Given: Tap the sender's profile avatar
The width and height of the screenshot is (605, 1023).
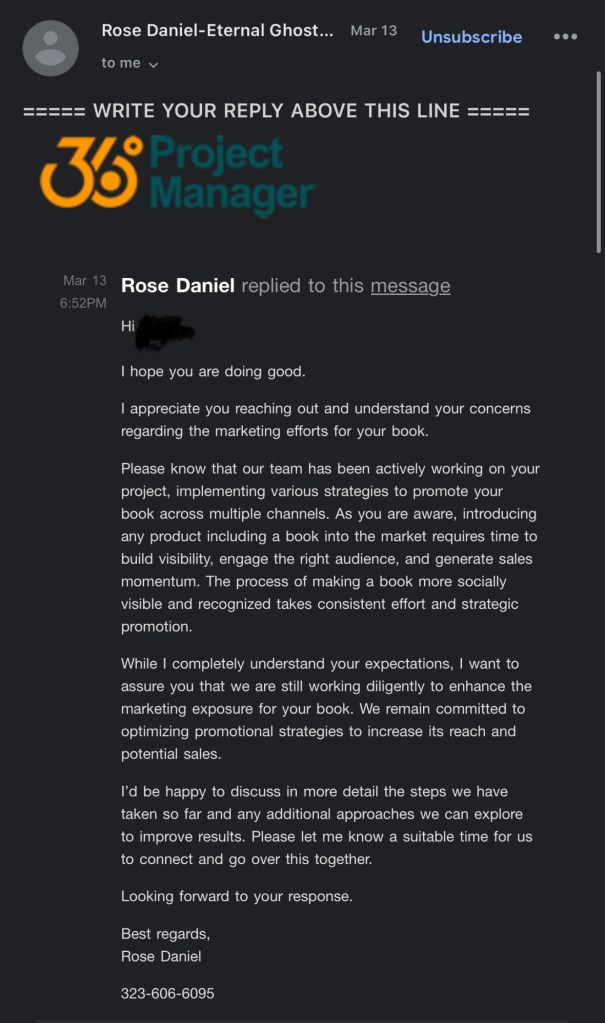Looking at the screenshot, I should pos(50,47).
